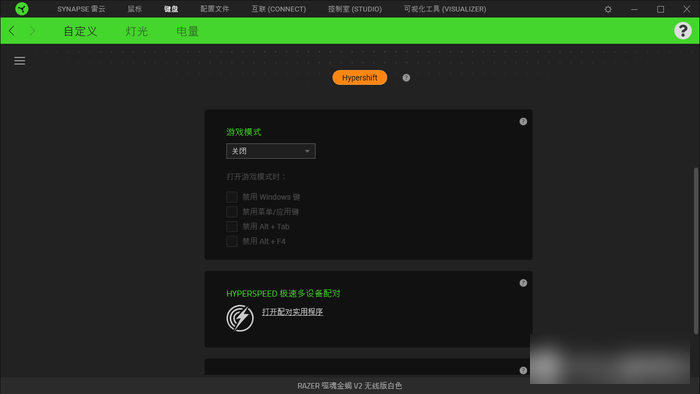Click help icon in HyperSpeed panel

[x=523, y=283]
